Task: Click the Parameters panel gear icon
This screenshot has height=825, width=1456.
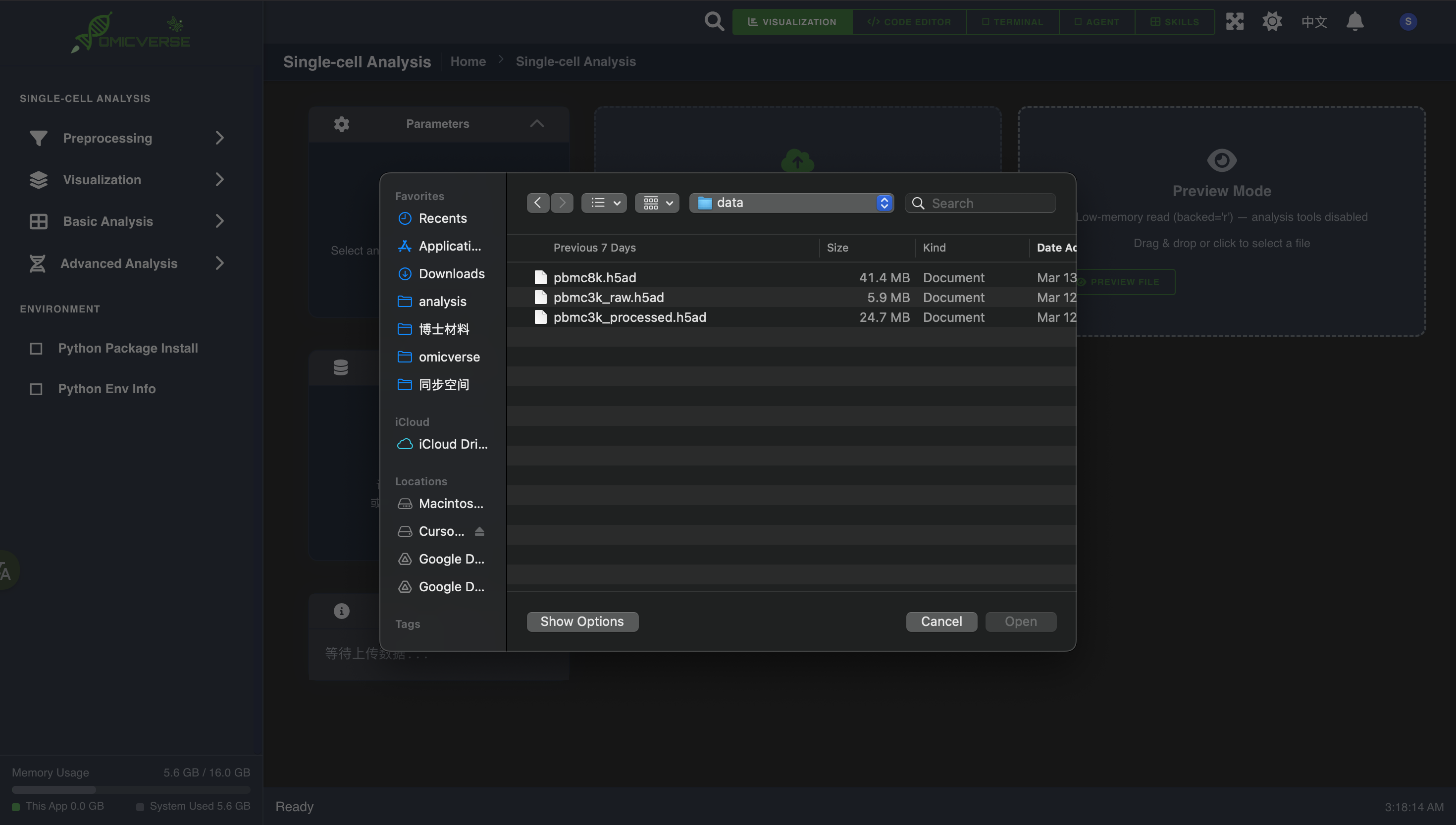Action: pos(341,124)
